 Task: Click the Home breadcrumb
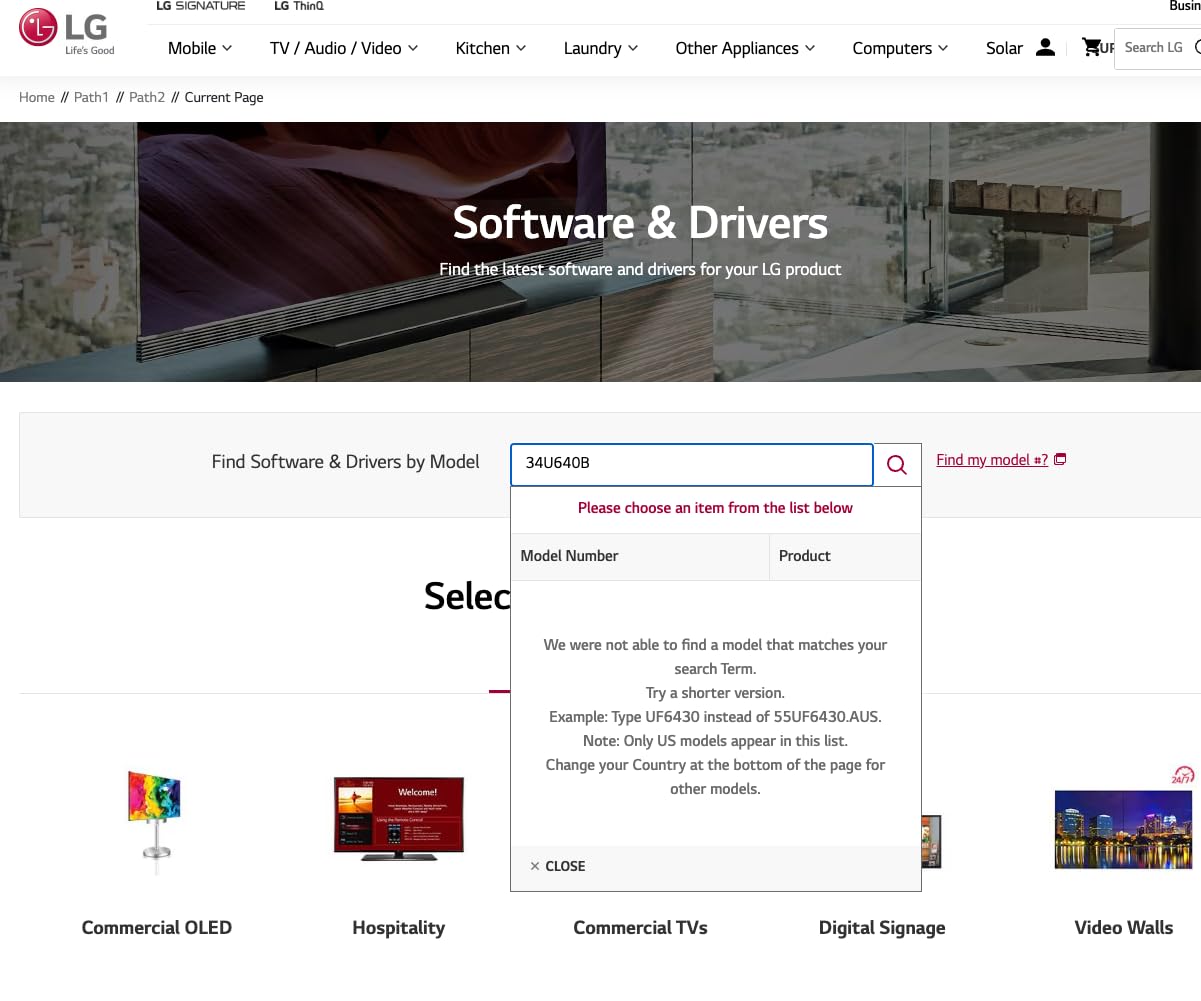[x=37, y=97]
